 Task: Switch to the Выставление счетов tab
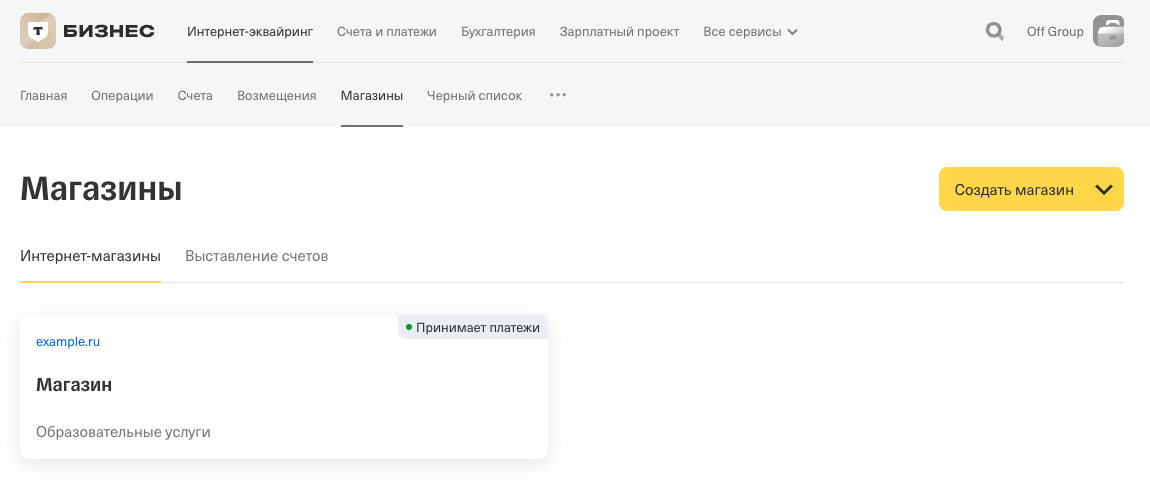click(256, 256)
